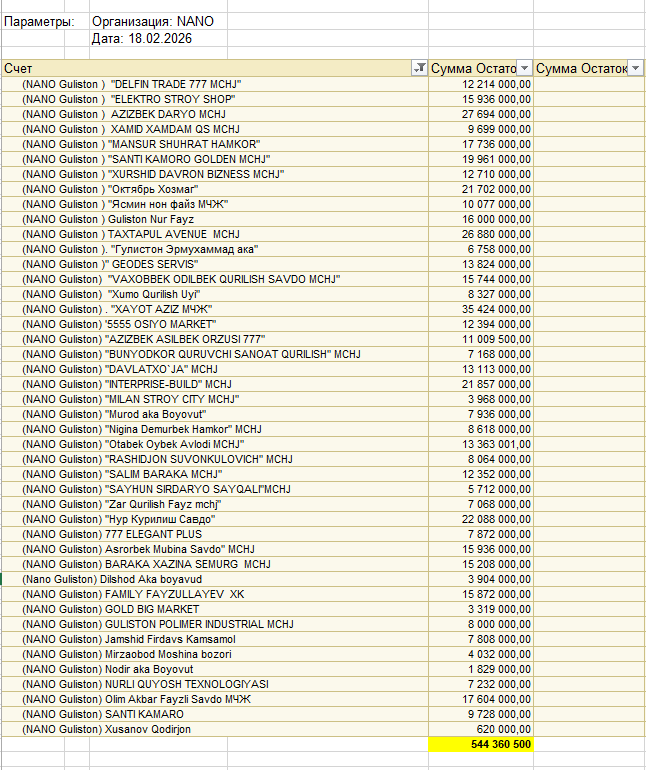Viewport: 646px width, 770px height.
Task: Select amount 27 694 000,00
Action: (x=481, y=114)
